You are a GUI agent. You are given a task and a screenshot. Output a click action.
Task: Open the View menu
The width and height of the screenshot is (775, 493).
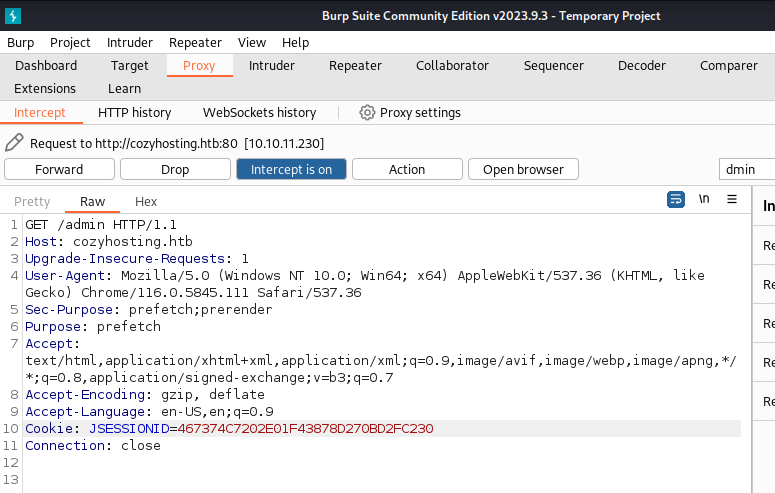click(x=252, y=43)
